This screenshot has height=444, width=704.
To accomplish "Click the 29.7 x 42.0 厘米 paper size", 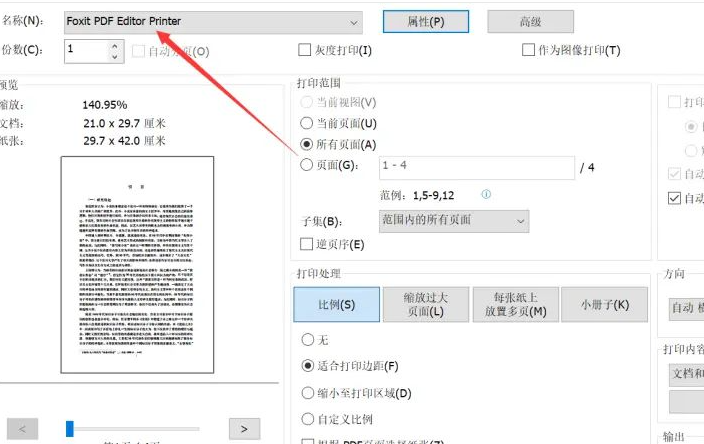I will 124,141.
